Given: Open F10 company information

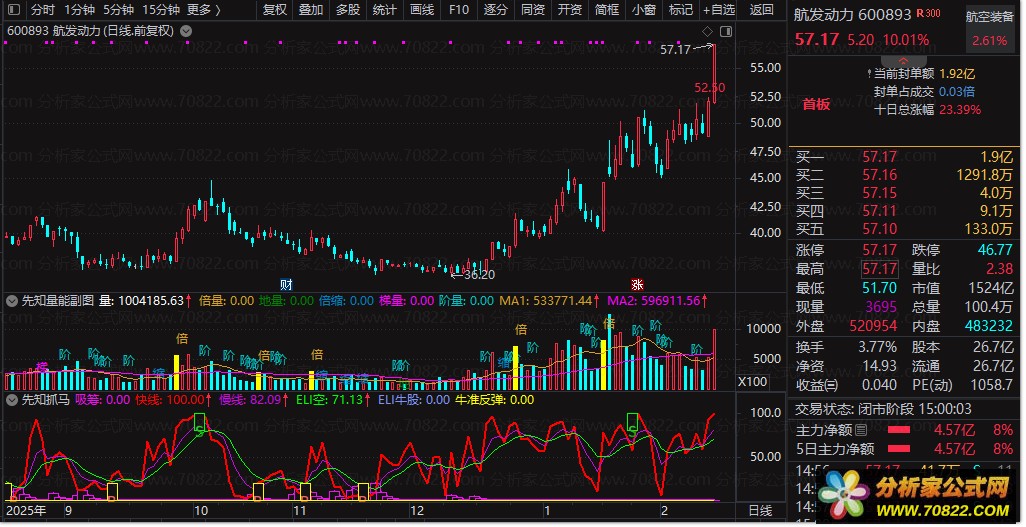Looking at the screenshot, I should (x=459, y=10).
